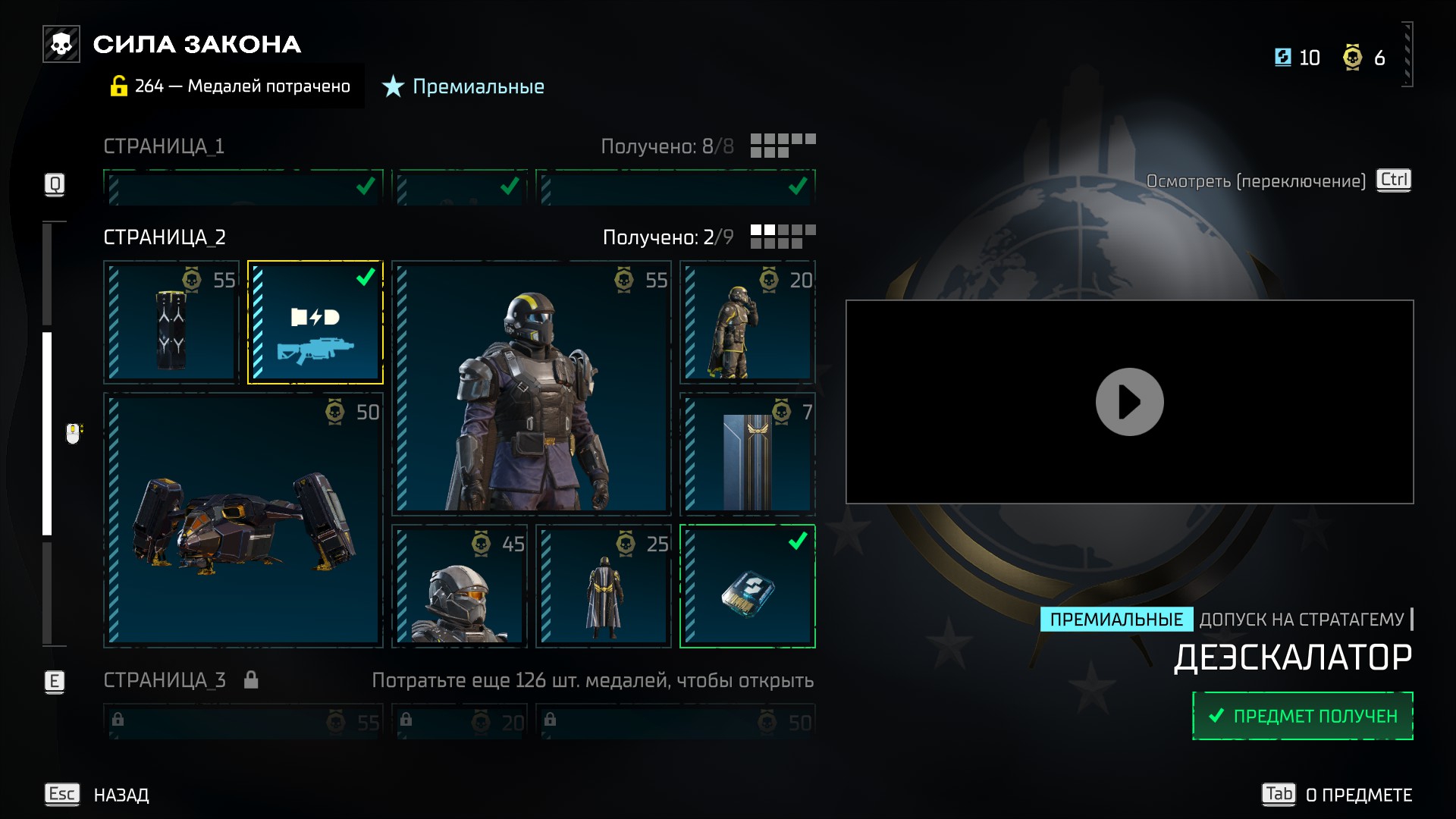Select the dropship item costing 50 medals

pos(243,519)
